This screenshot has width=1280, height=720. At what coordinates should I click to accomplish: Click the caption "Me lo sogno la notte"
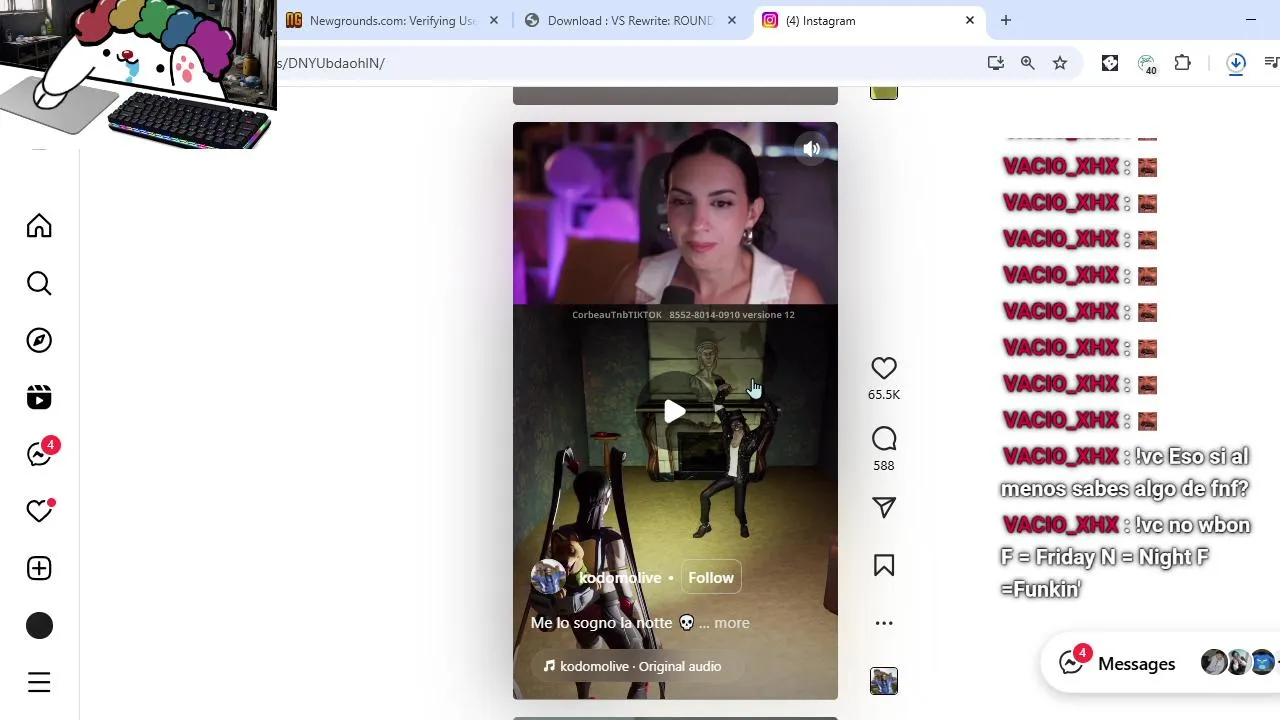[x=602, y=623]
